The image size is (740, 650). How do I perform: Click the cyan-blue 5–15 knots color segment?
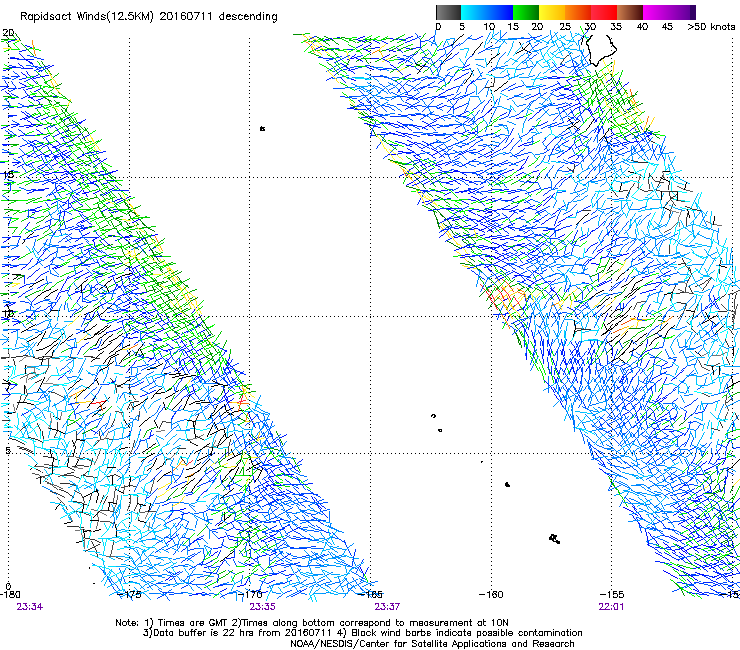(x=487, y=12)
